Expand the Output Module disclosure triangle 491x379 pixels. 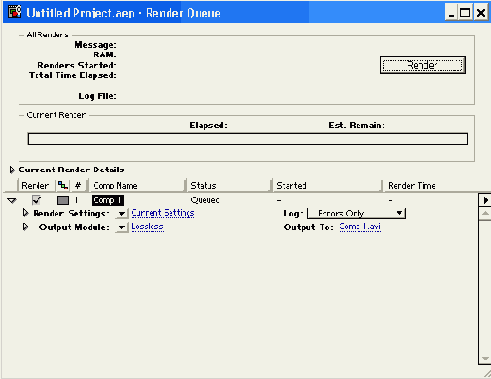point(25,227)
